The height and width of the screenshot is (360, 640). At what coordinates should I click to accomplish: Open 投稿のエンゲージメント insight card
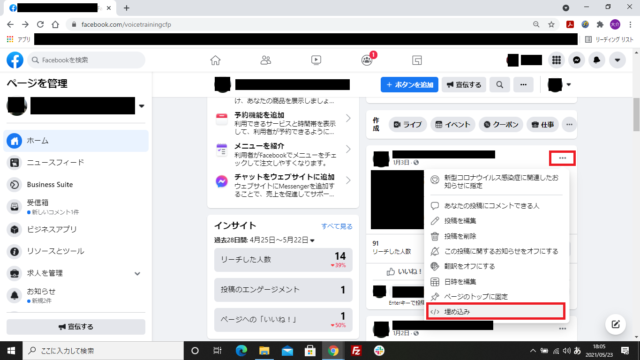tap(283, 290)
